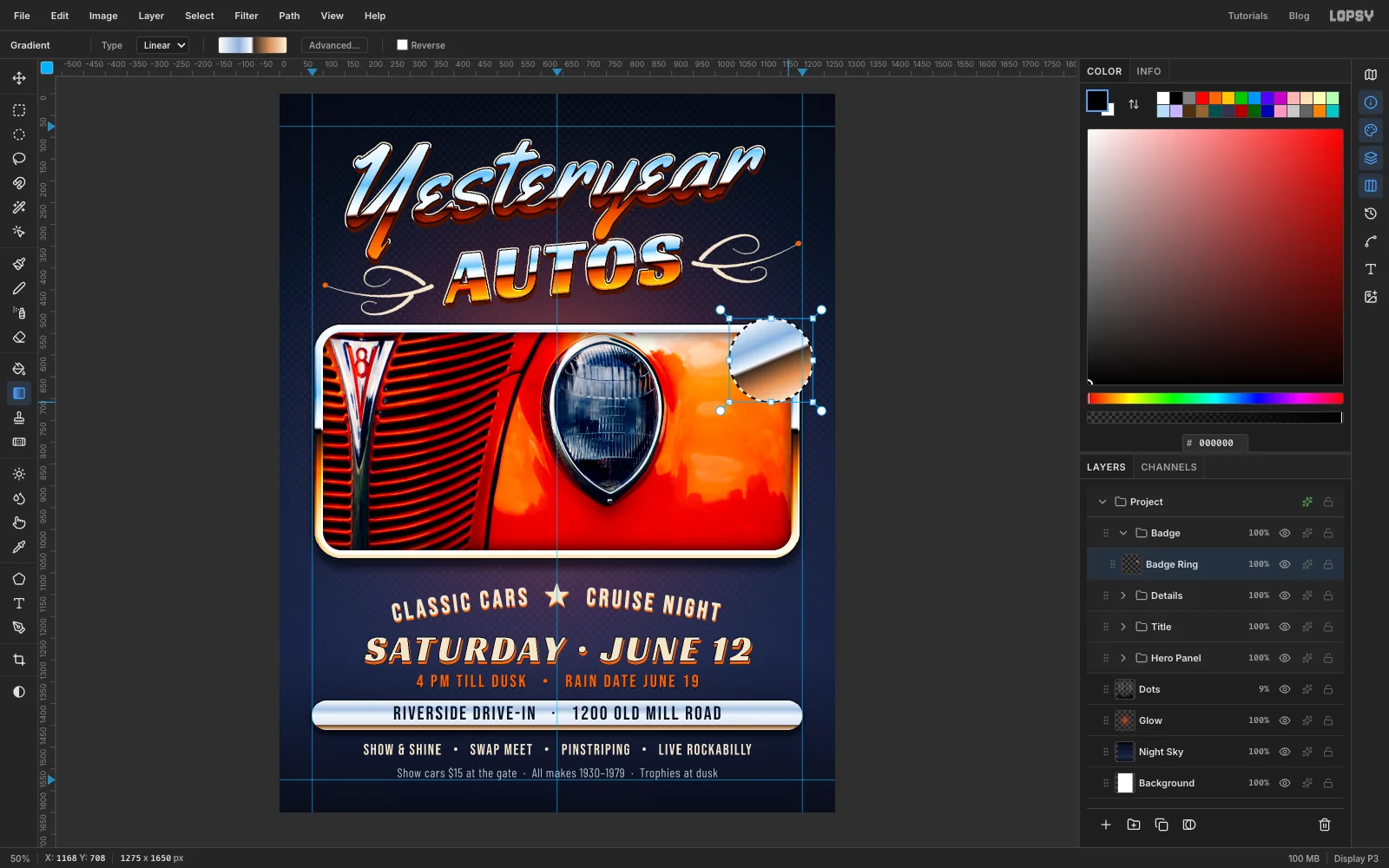Select the Paint Bucket tool
The height and width of the screenshot is (868, 1389).
pos(19,369)
